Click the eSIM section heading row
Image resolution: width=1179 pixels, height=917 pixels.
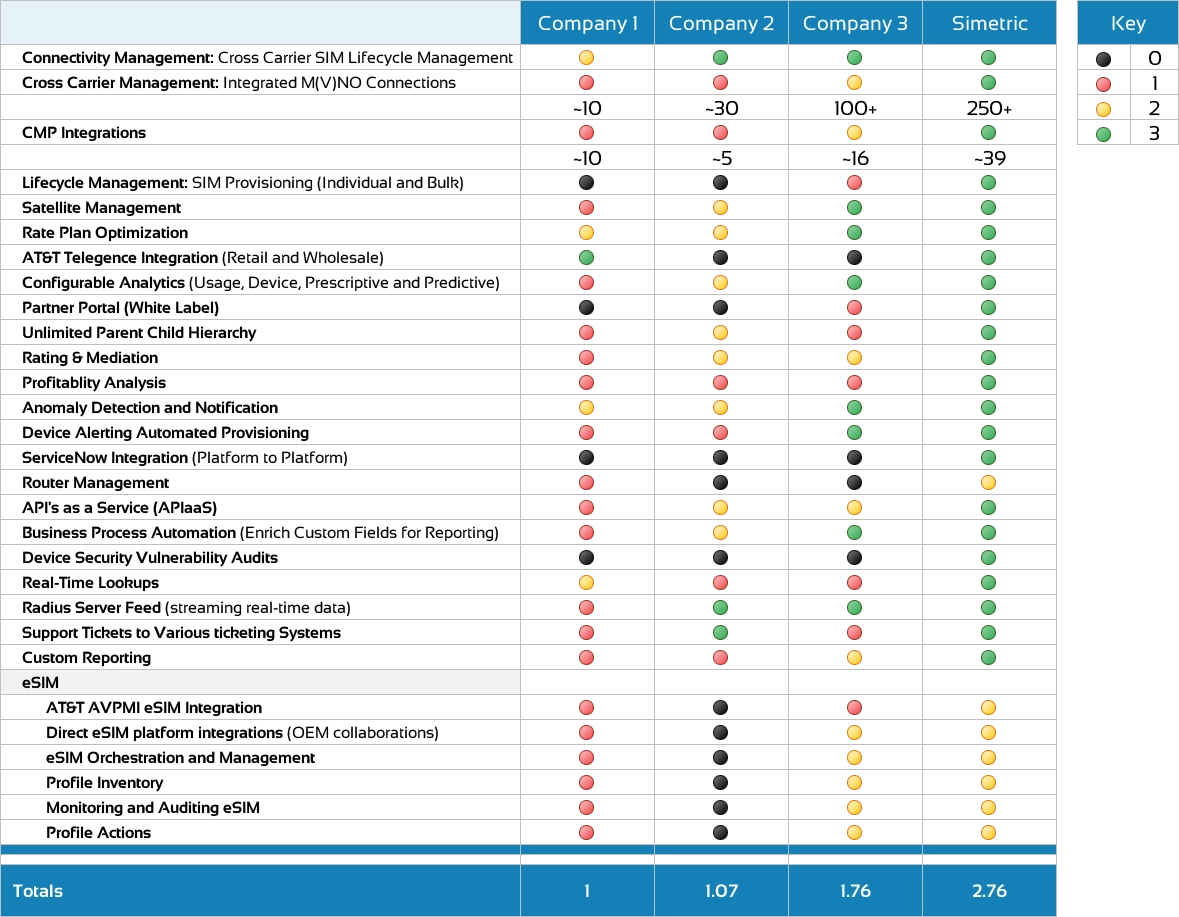tap(260, 682)
